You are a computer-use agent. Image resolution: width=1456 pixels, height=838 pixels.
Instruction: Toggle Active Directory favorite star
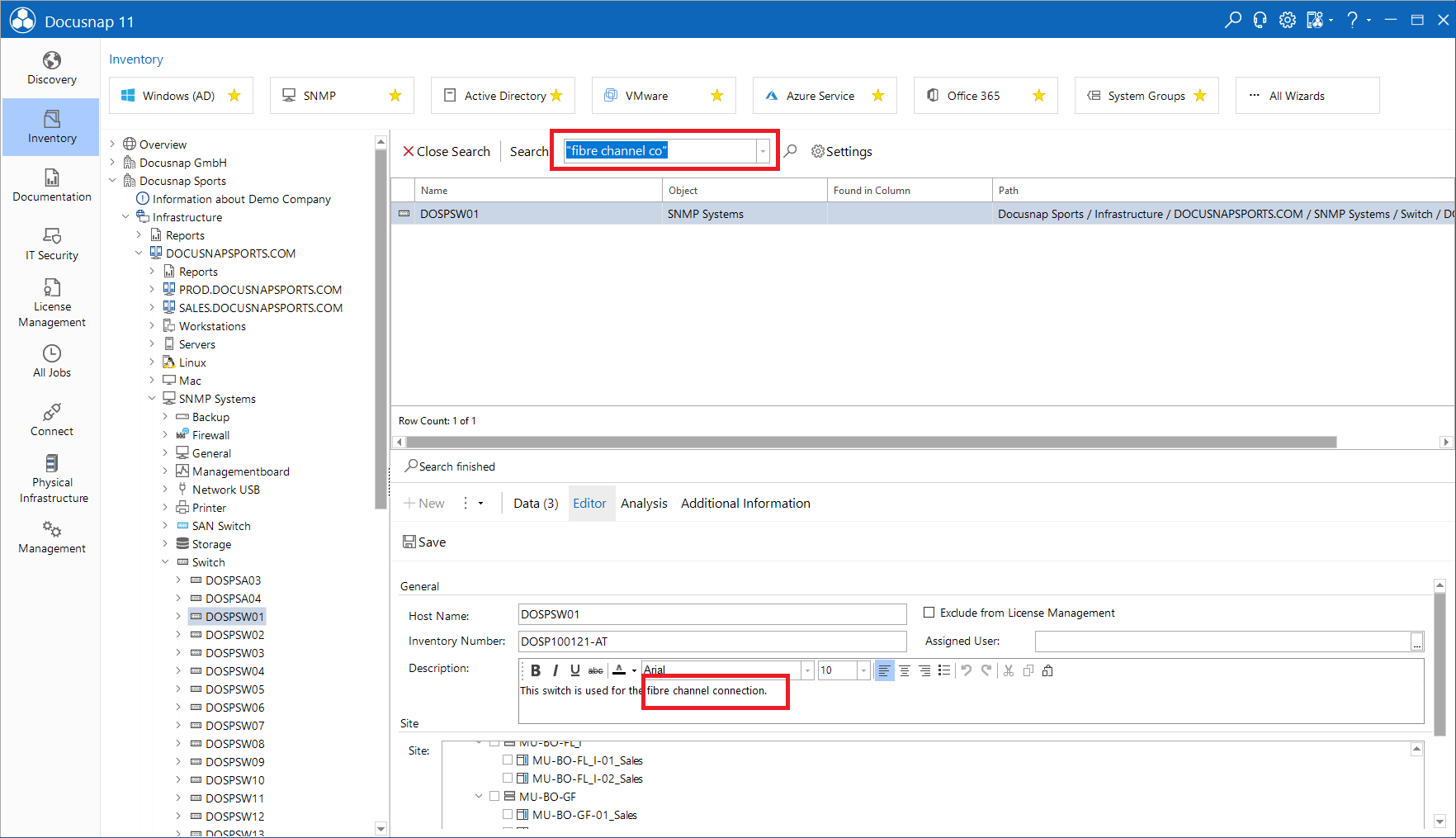[556, 96]
